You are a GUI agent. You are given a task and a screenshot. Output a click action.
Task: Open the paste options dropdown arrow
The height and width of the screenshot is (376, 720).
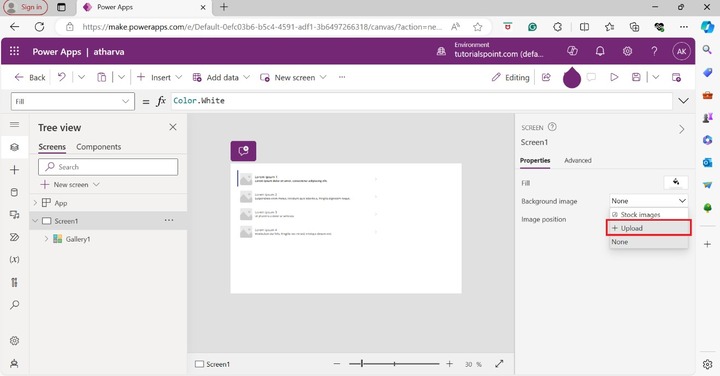(121, 77)
